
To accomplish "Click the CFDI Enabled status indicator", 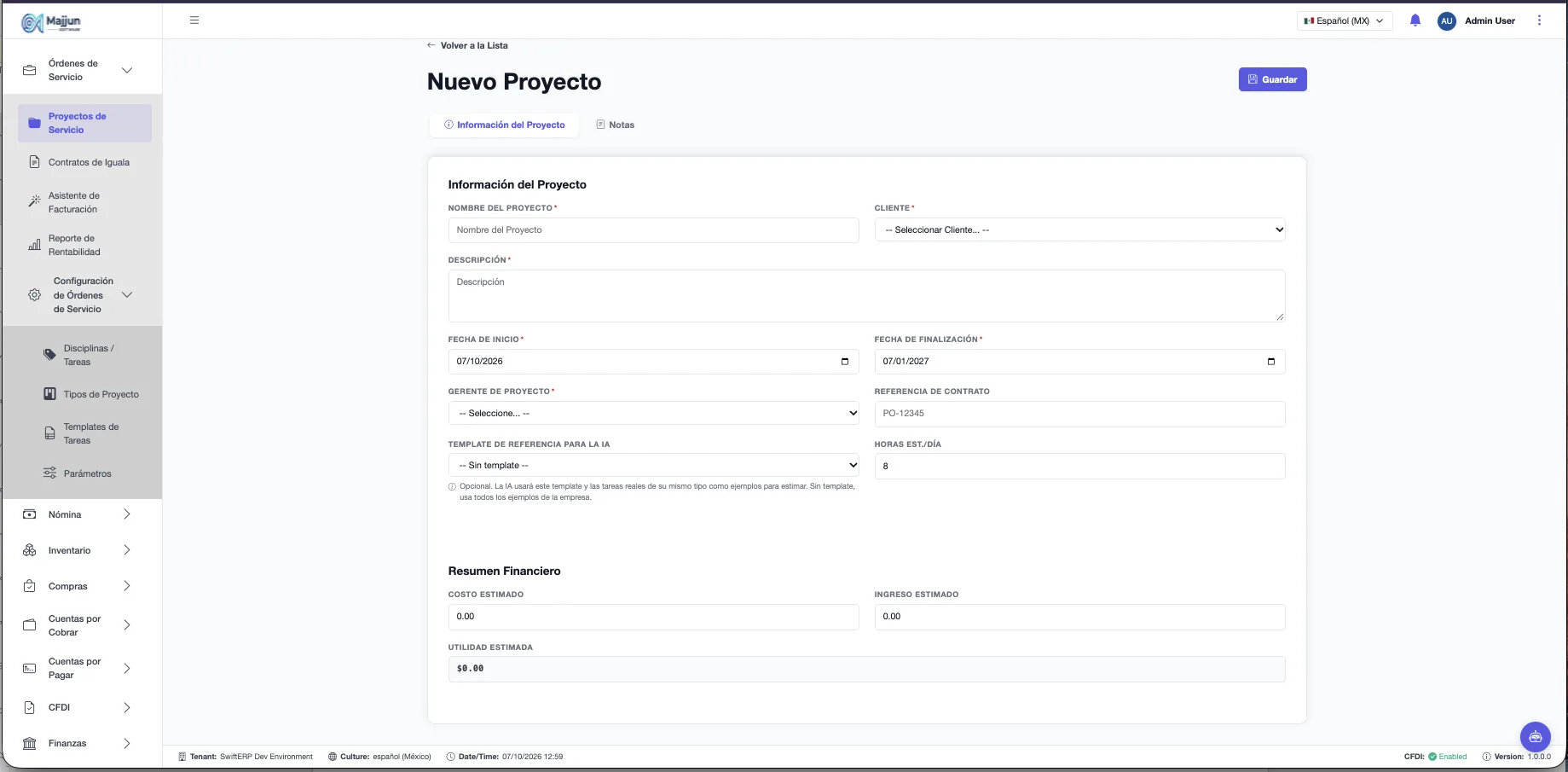I will click(1436, 757).
